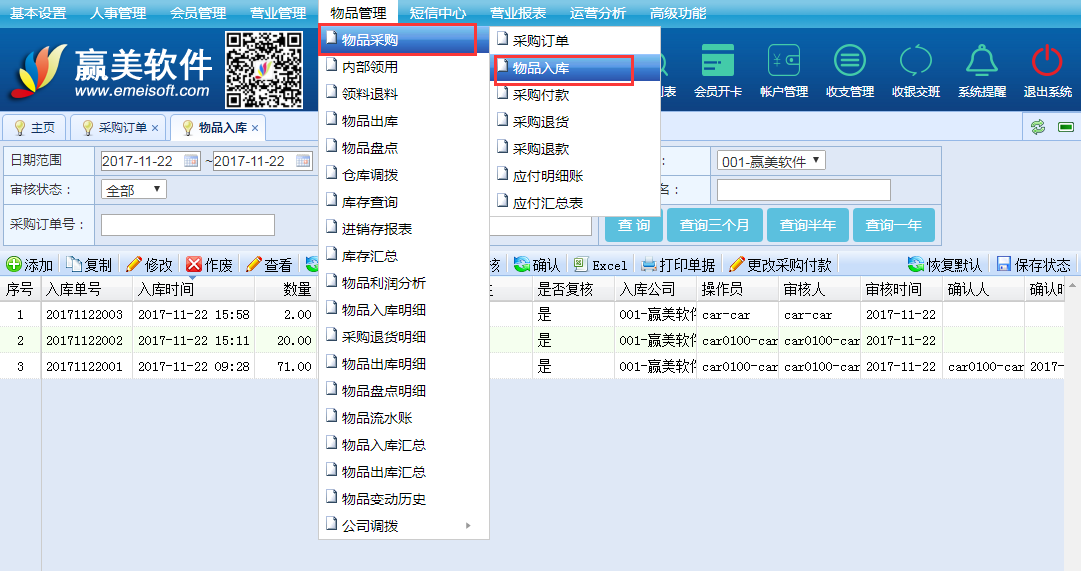This screenshot has width=1081, height=571.
Task: Click the 采购订单号 input field
Action: click(x=187, y=225)
